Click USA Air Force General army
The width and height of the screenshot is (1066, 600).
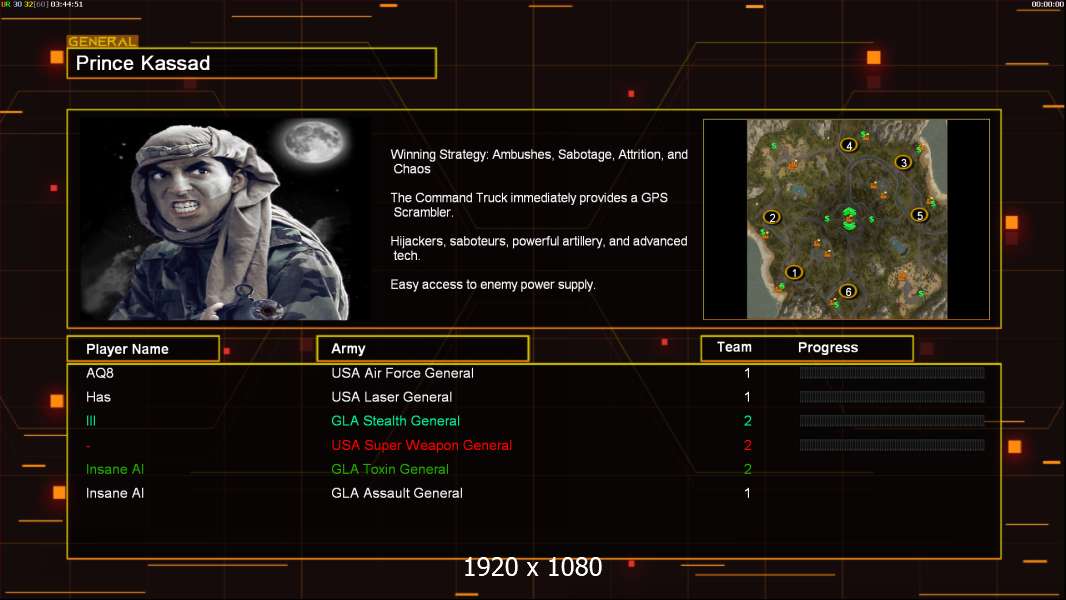click(x=402, y=373)
